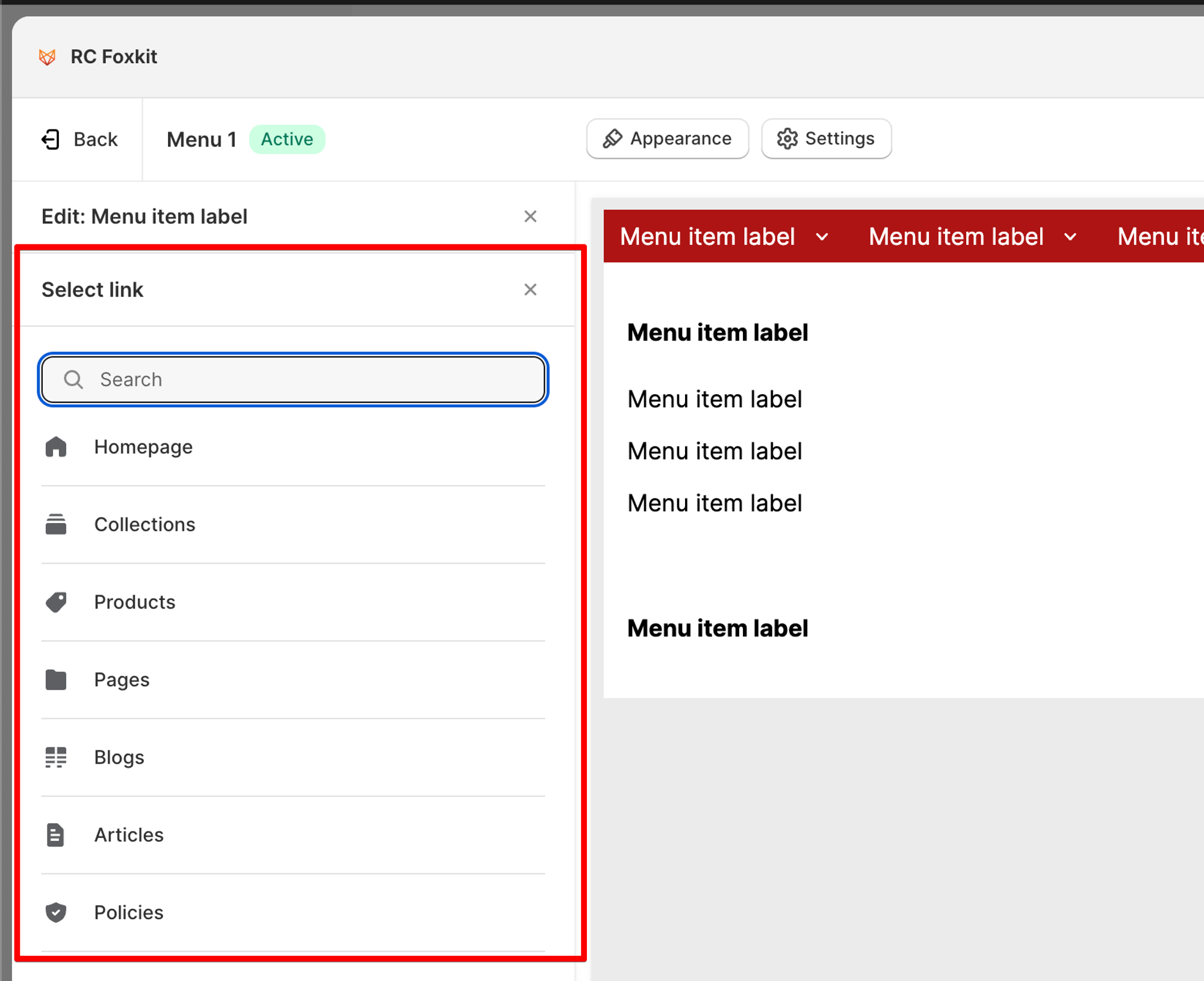Close the Select link panel
The width and height of the screenshot is (1204, 981).
click(530, 290)
